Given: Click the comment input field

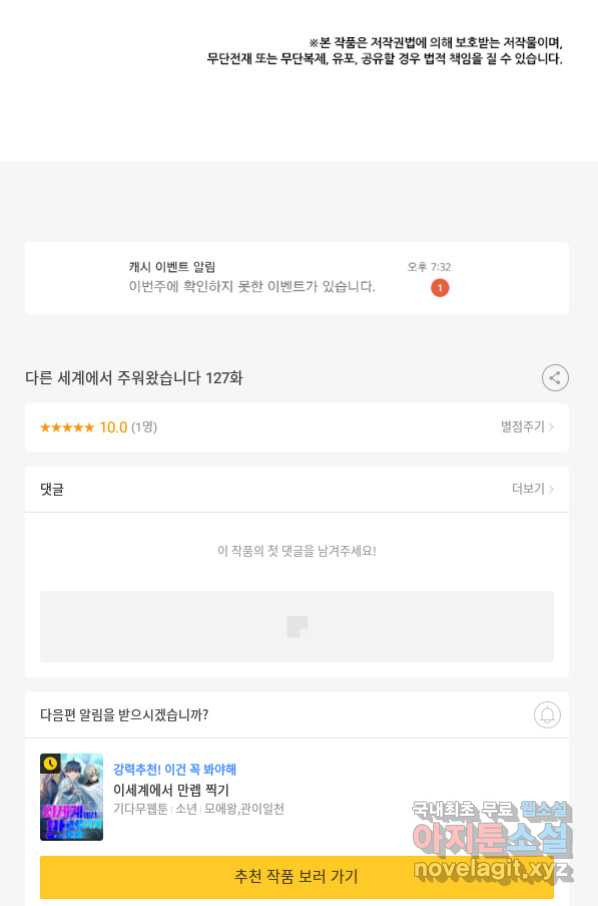Looking at the screenshot, I should [x=297, y=626].
